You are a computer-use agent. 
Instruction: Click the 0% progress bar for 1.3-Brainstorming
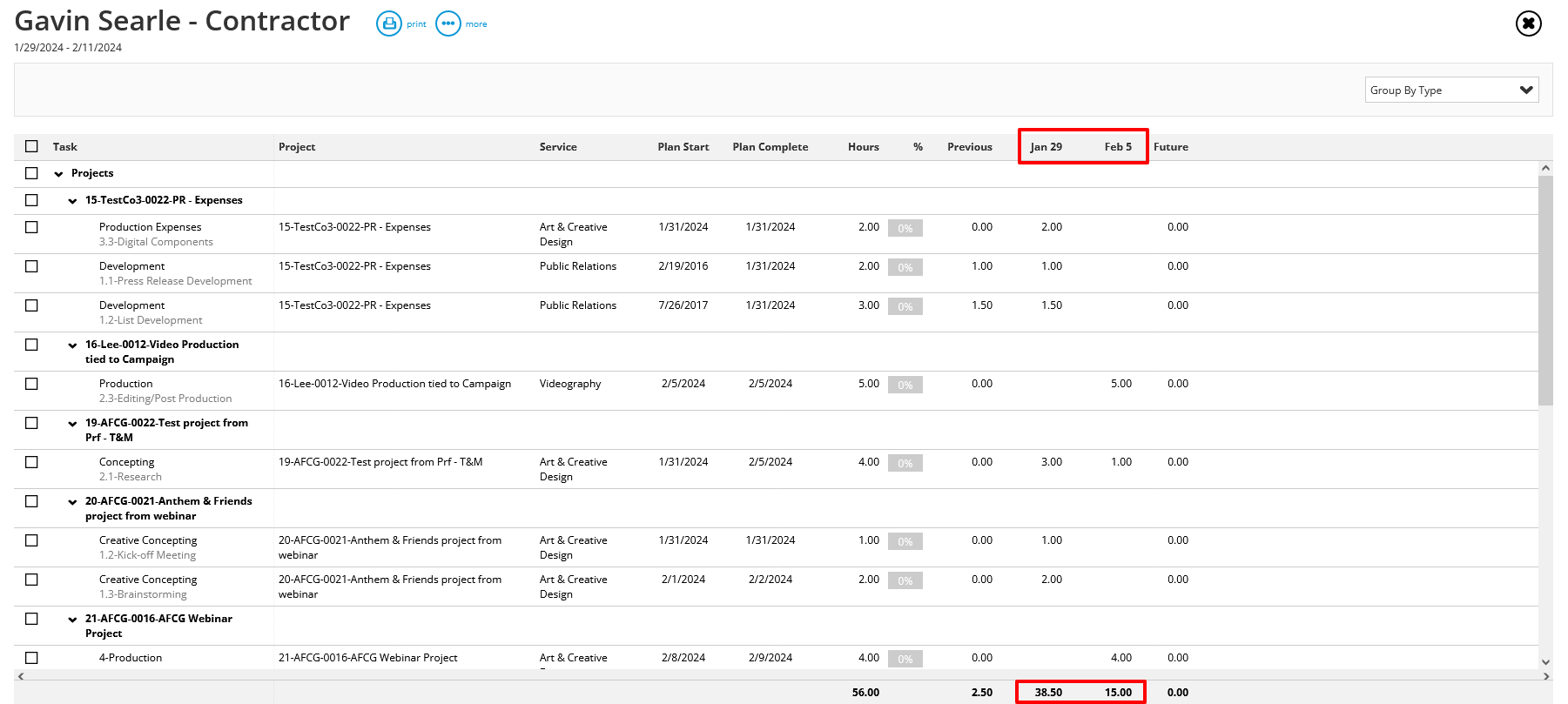[905, 580]
